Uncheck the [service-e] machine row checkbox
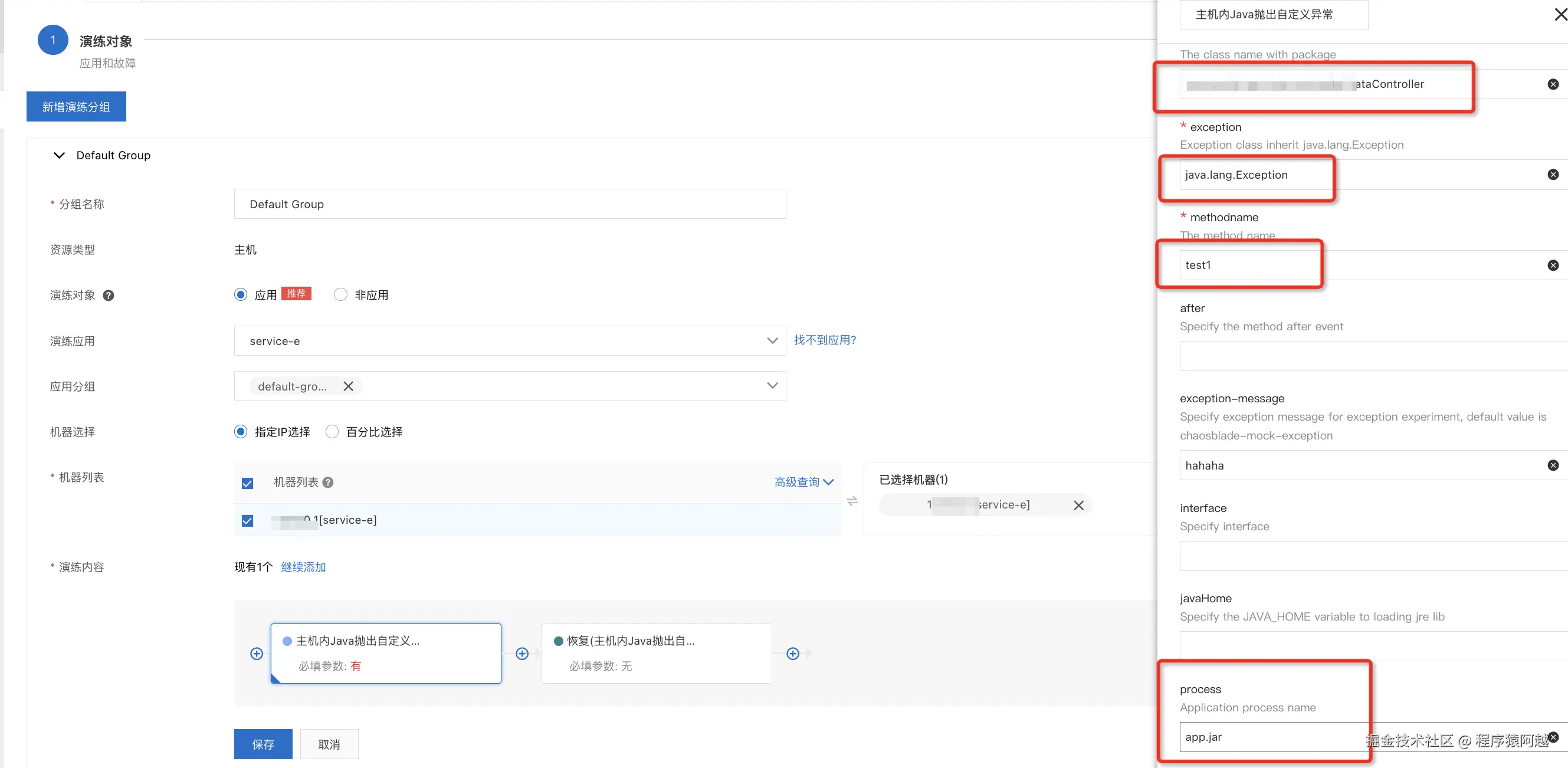Screen dimensions: 1568x768 coord(247,520)
